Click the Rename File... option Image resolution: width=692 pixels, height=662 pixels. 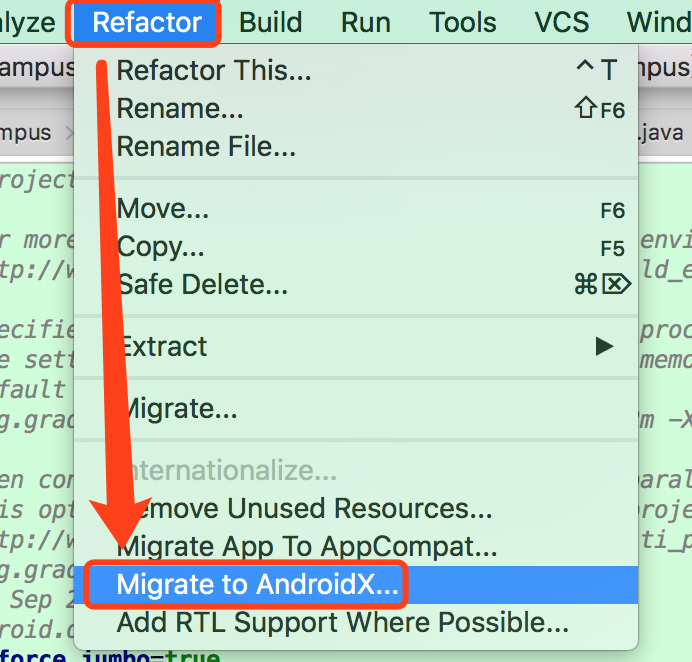206,148
